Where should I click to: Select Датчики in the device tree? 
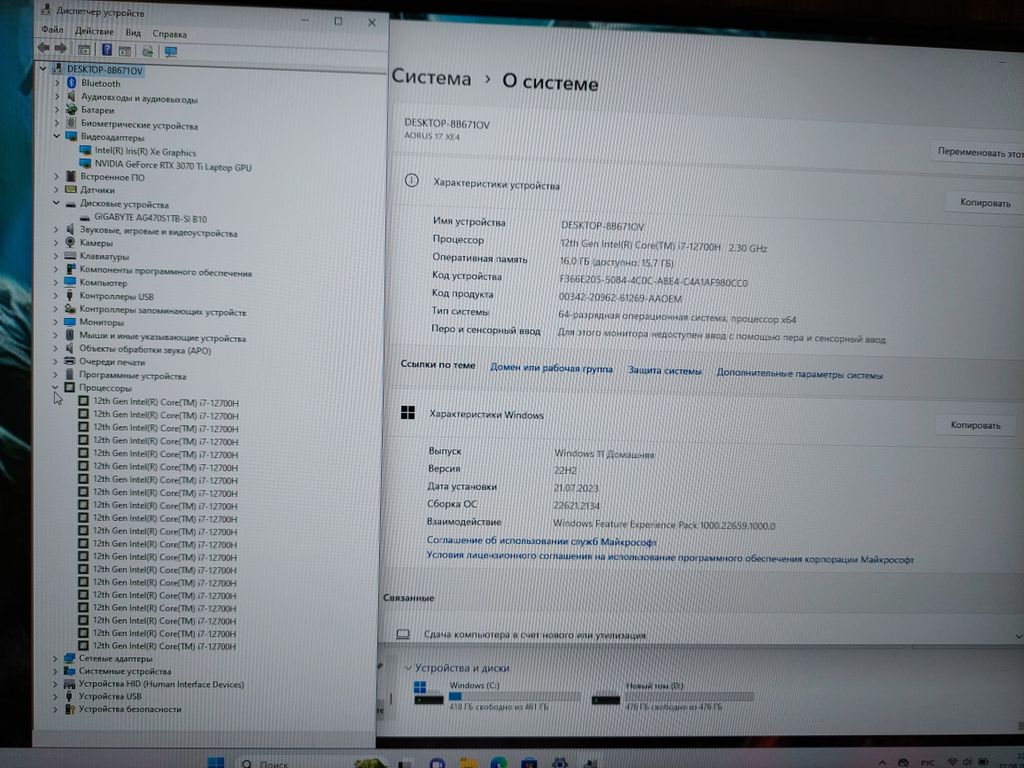pyautogui.click(x=97, y=190)
